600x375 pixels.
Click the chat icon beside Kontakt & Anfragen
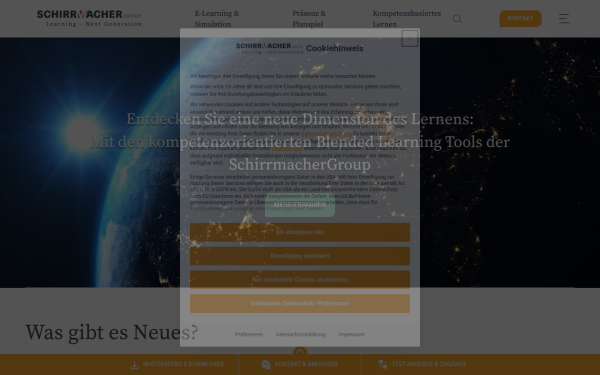point(266,365)
